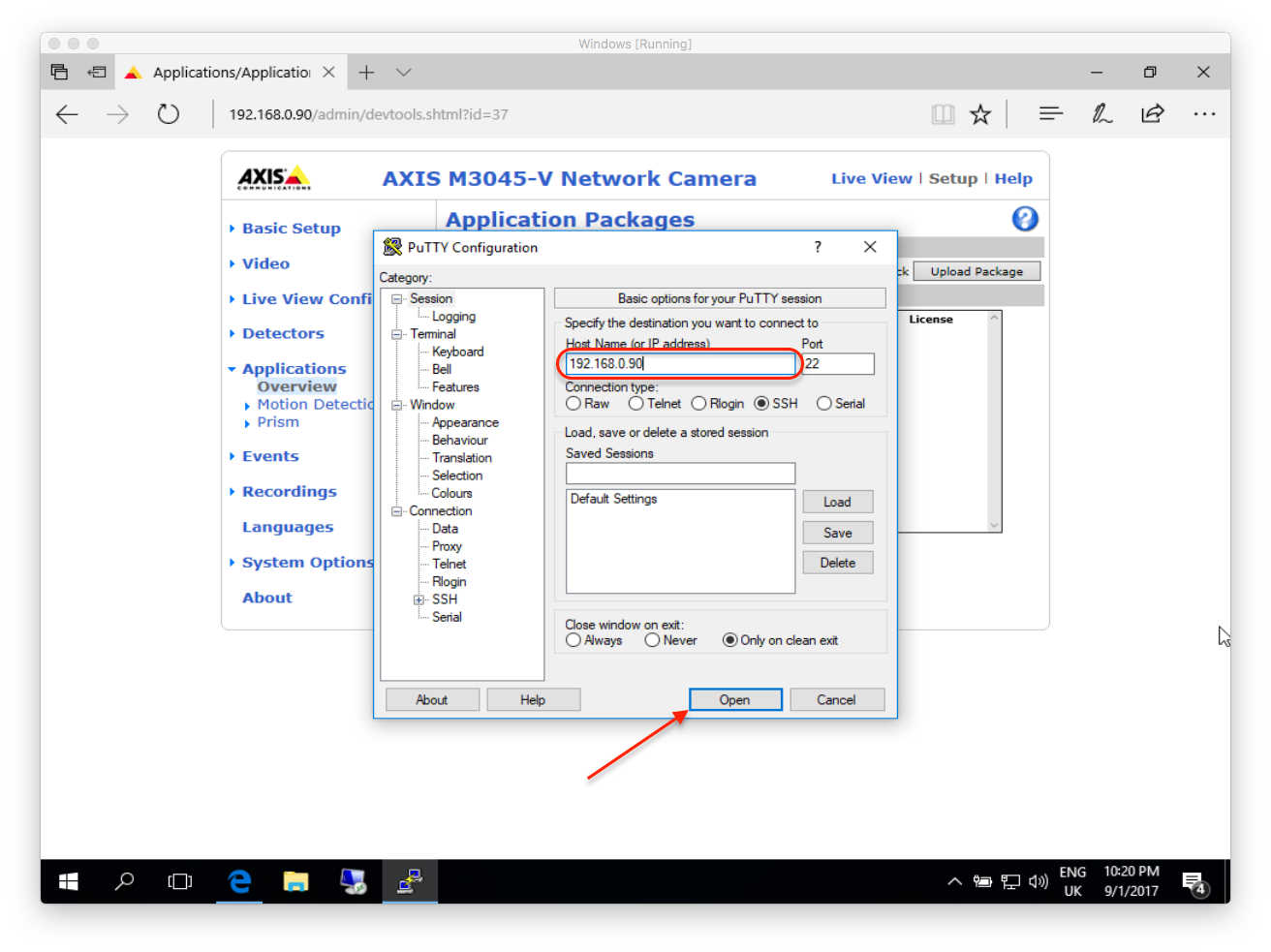This screenshot has width=1271, height=952.
Task: Click the Host Name input field
Action: click(x=680, y=363)
